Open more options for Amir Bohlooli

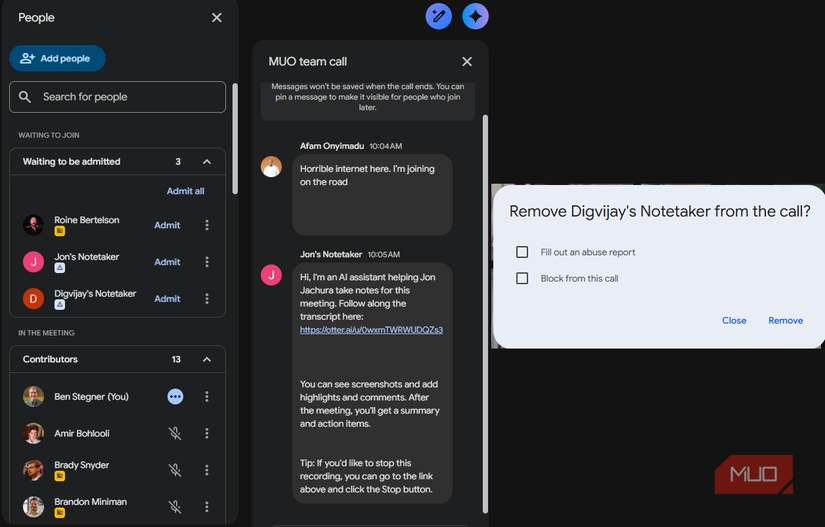click(x=207, y=433)
